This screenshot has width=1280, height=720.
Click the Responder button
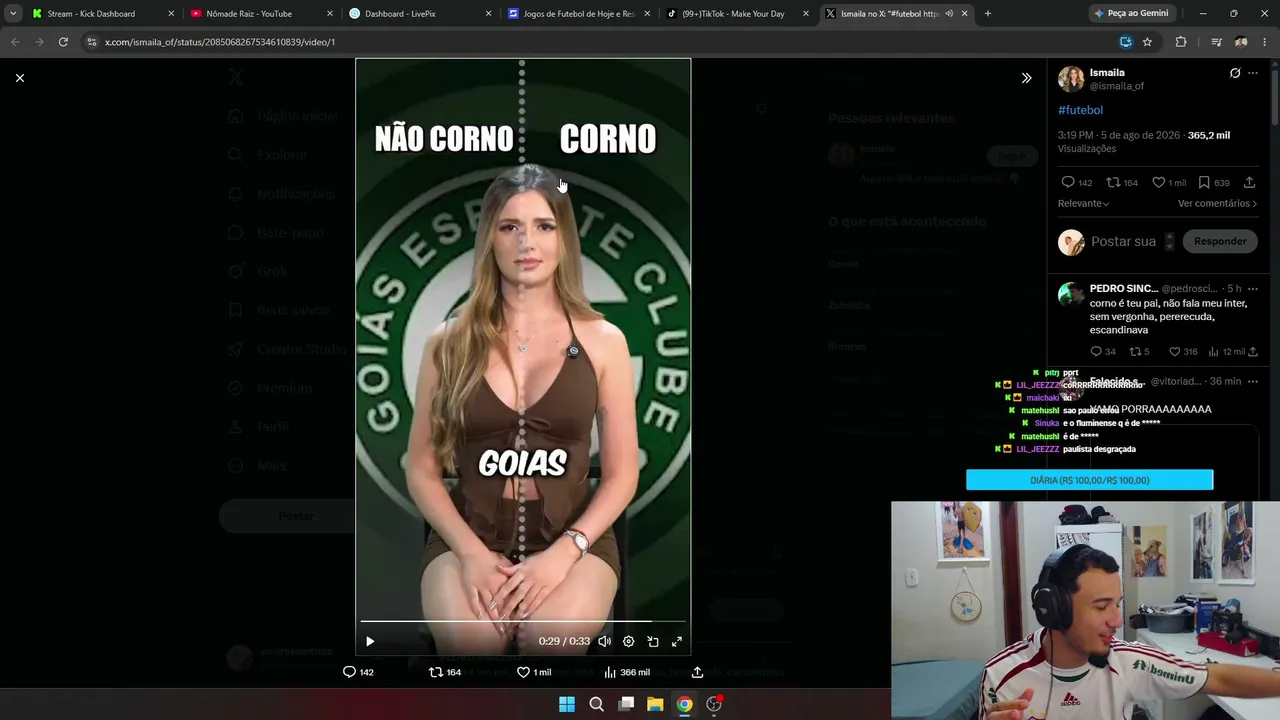[x=1220, y=241]
